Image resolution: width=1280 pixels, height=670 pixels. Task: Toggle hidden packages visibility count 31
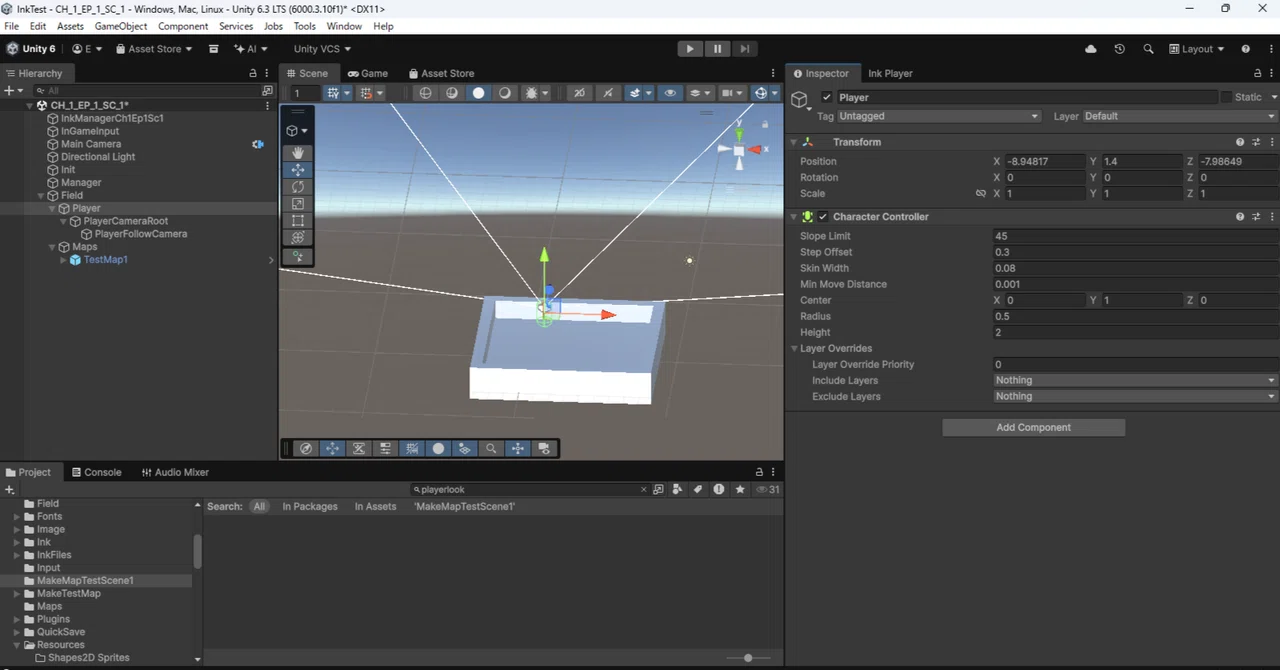click(768, 490)
